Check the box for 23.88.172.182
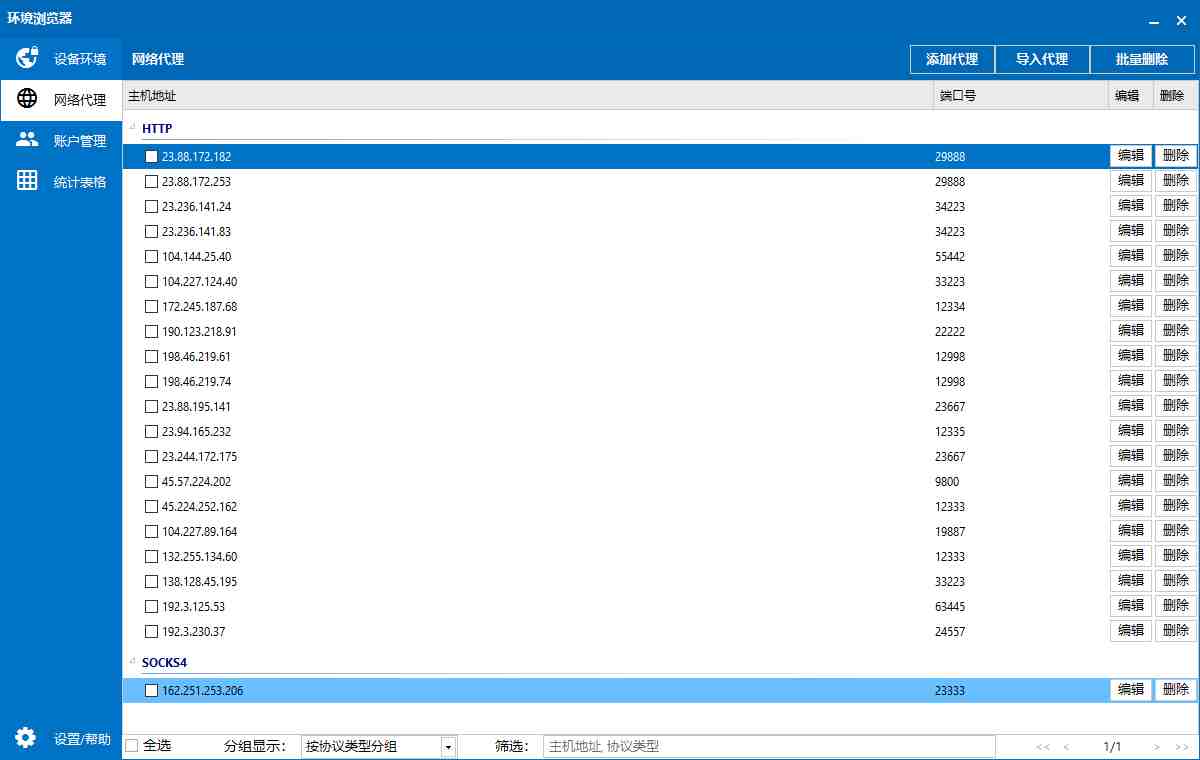The image size is (1200, 760). [151, 157]
